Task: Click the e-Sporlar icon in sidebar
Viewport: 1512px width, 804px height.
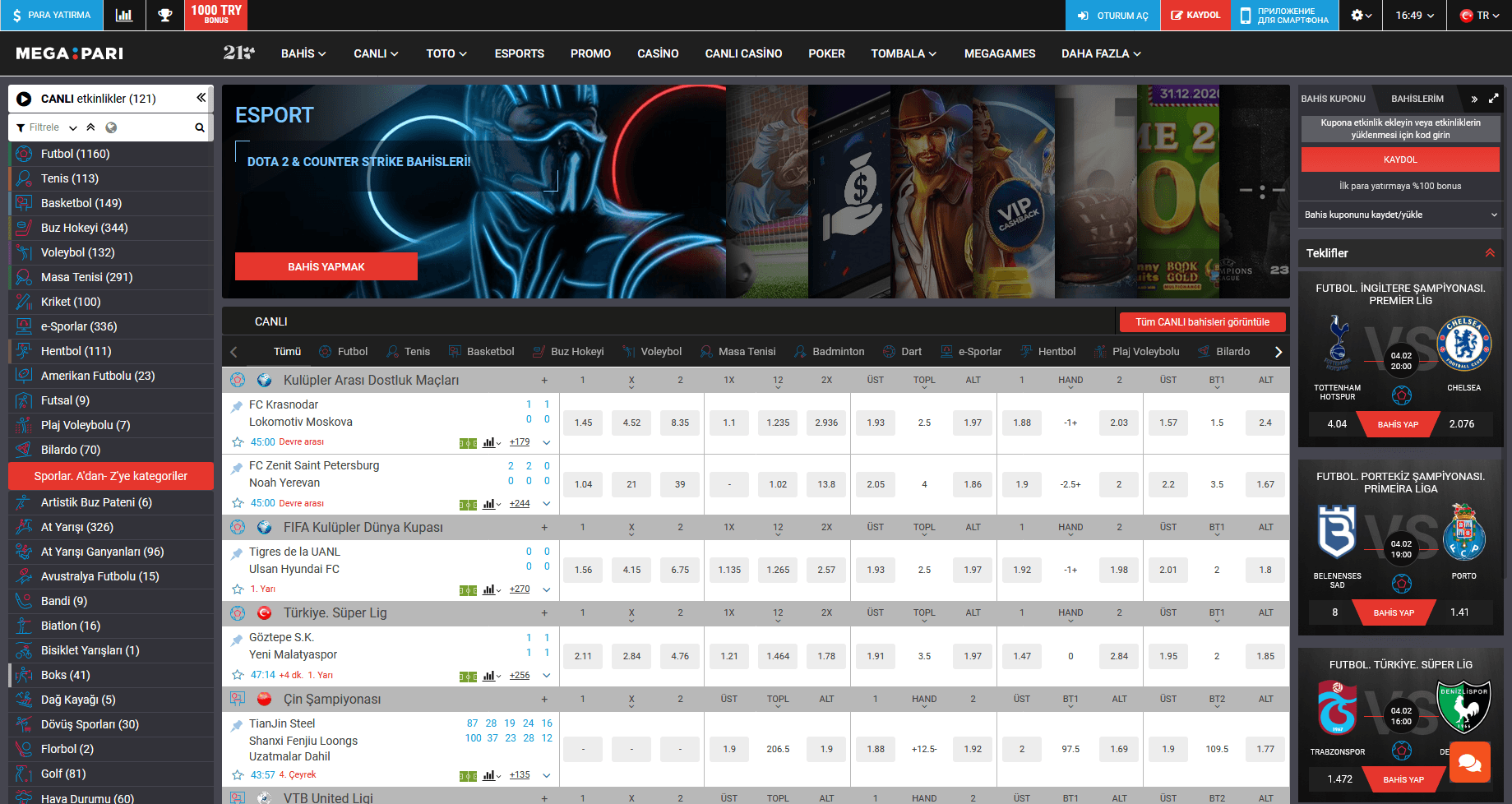Action: tap(24, 326)
